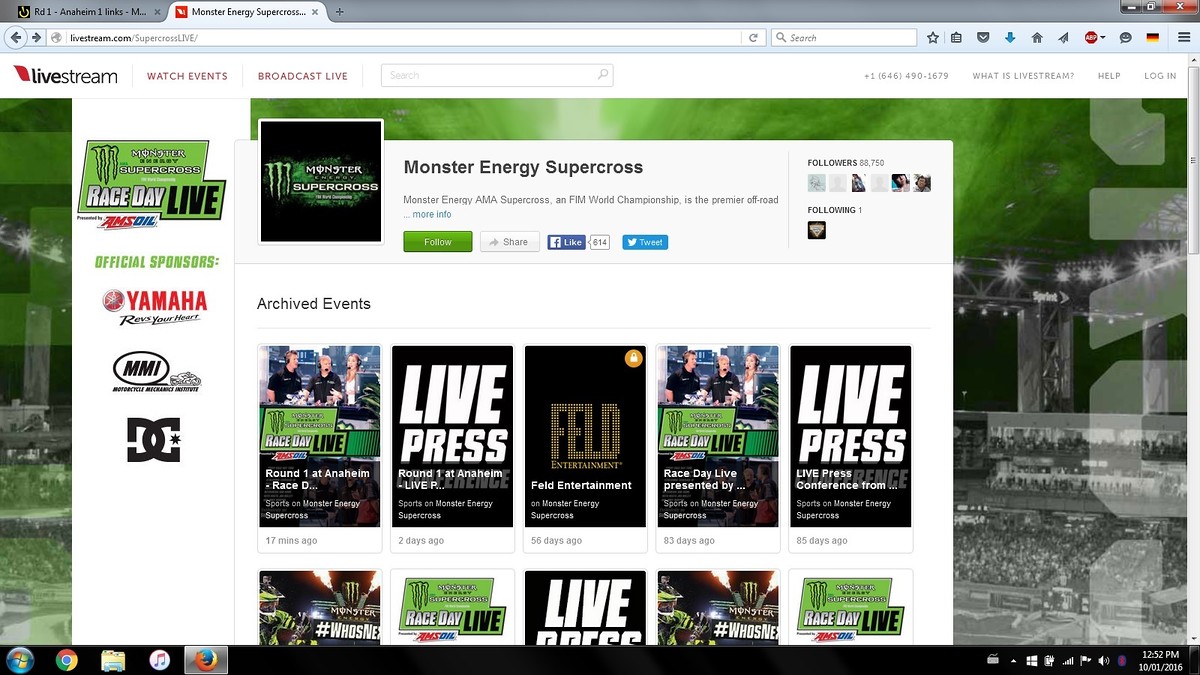Open the German flag extension icon

tap(1152, 38)
